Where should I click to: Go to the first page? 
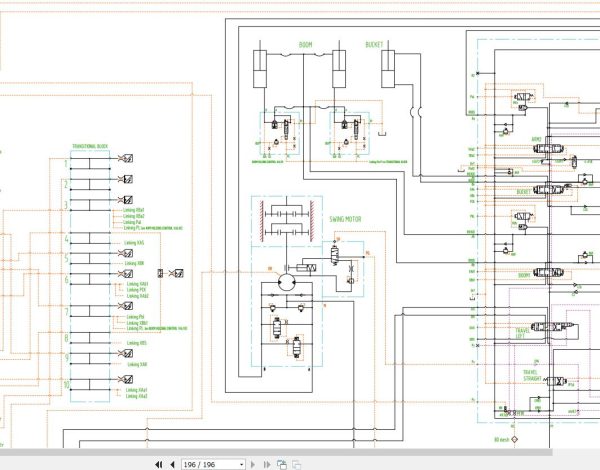point(158,465)
